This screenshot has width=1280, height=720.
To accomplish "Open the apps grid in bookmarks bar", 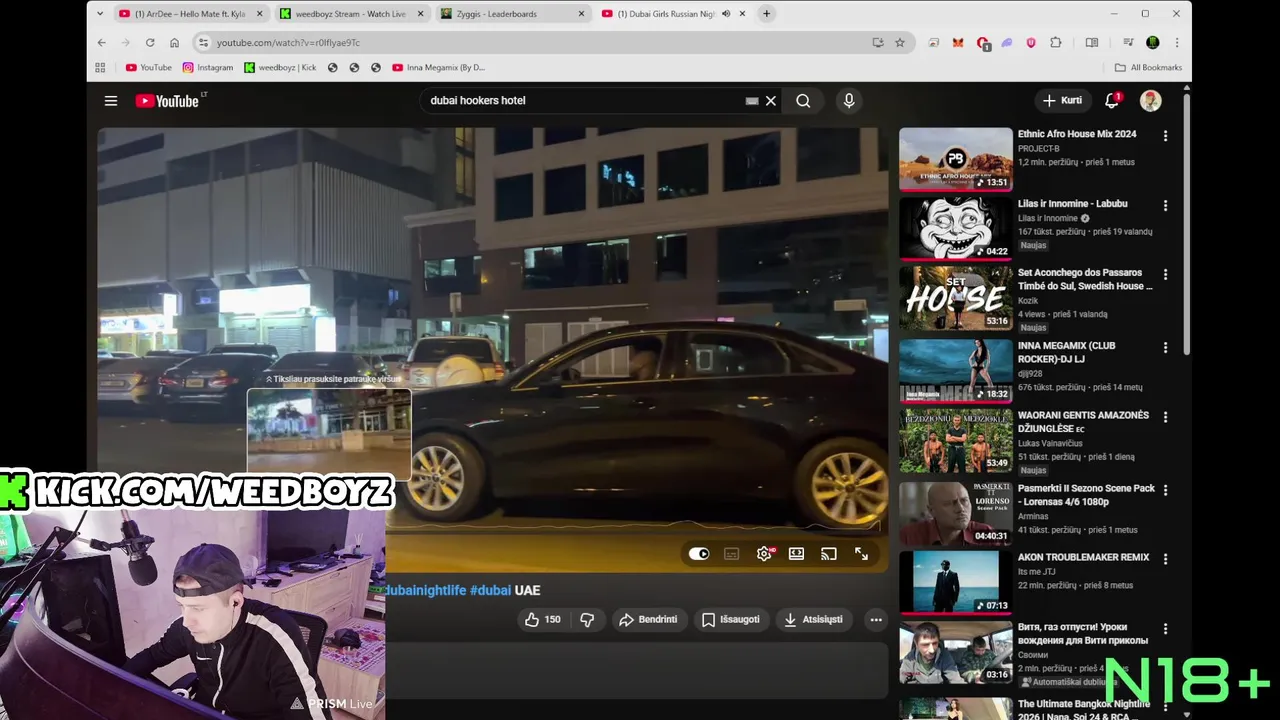I will point(100,68).
